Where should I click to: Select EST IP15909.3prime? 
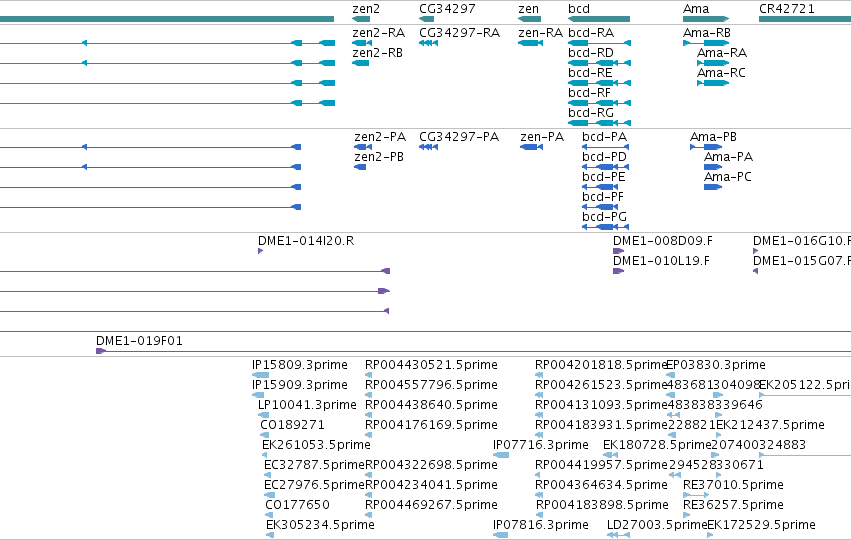pos(258,395)
